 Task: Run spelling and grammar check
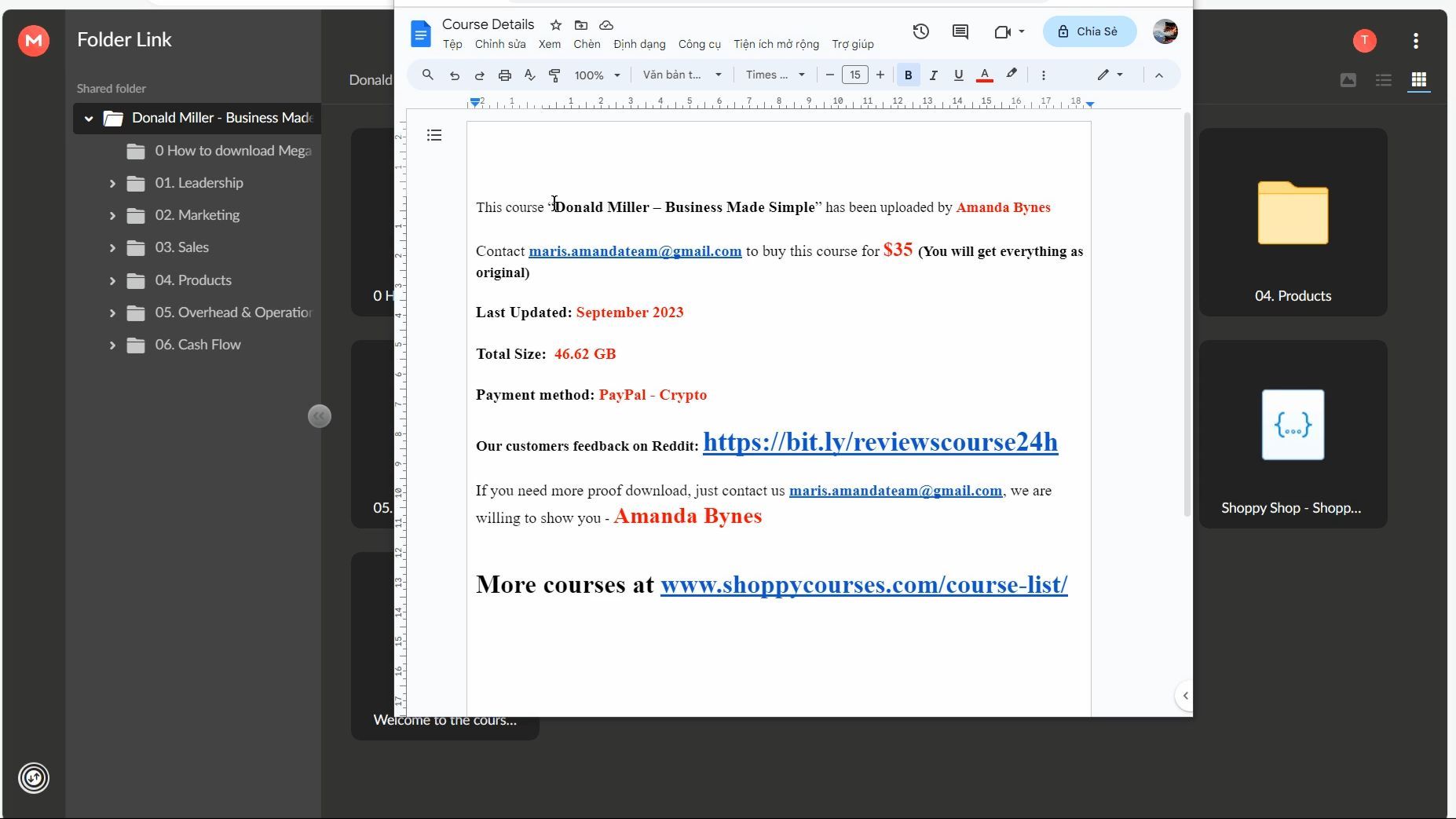(x=530, y=75)
